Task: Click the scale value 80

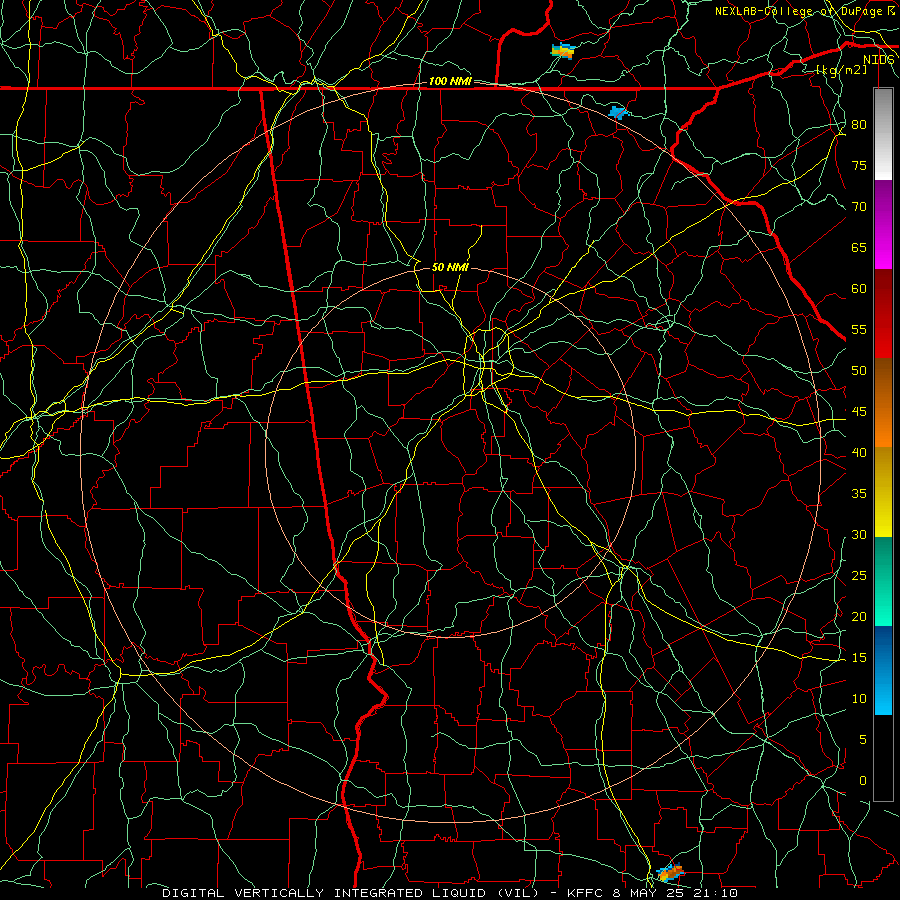Action: click(859, 125)
